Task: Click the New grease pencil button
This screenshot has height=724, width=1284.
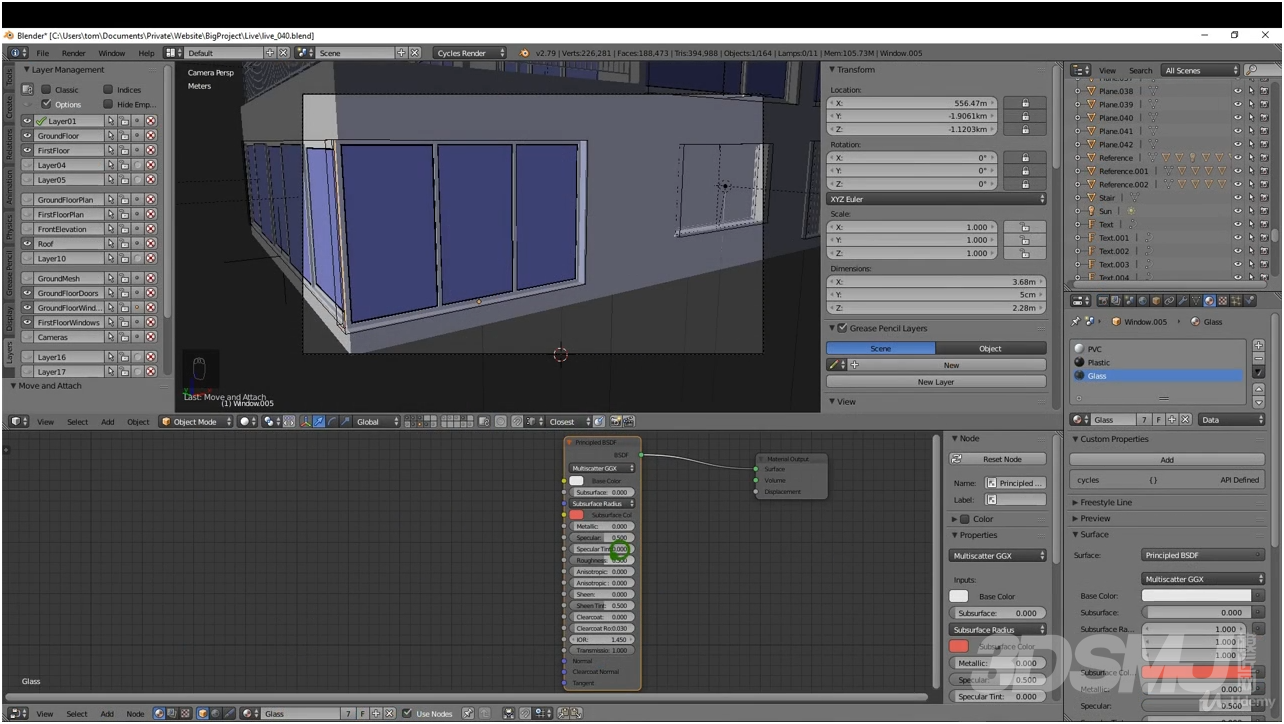Action: point(950,365)
